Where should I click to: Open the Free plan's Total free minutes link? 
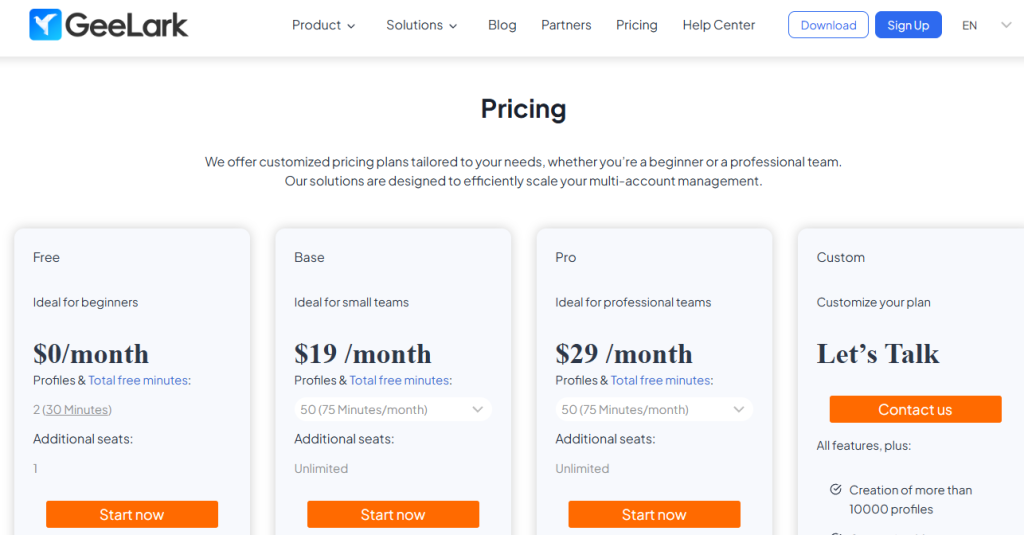(138, 380)
